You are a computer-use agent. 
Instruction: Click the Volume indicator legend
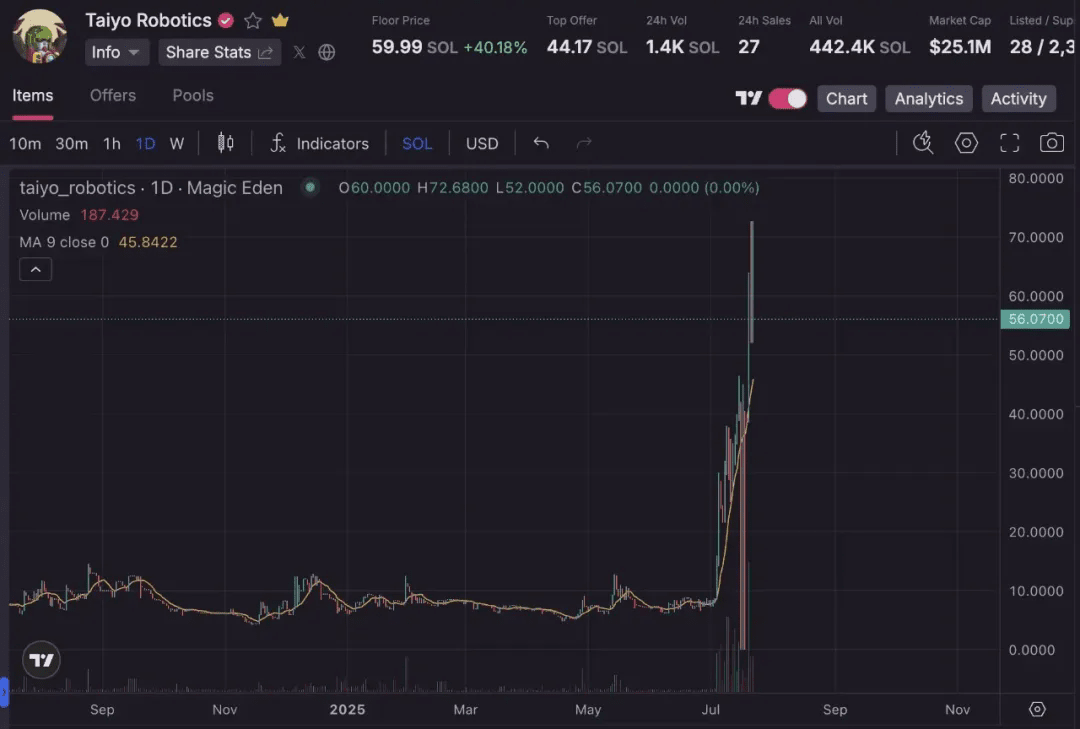[x=79, y=215]
